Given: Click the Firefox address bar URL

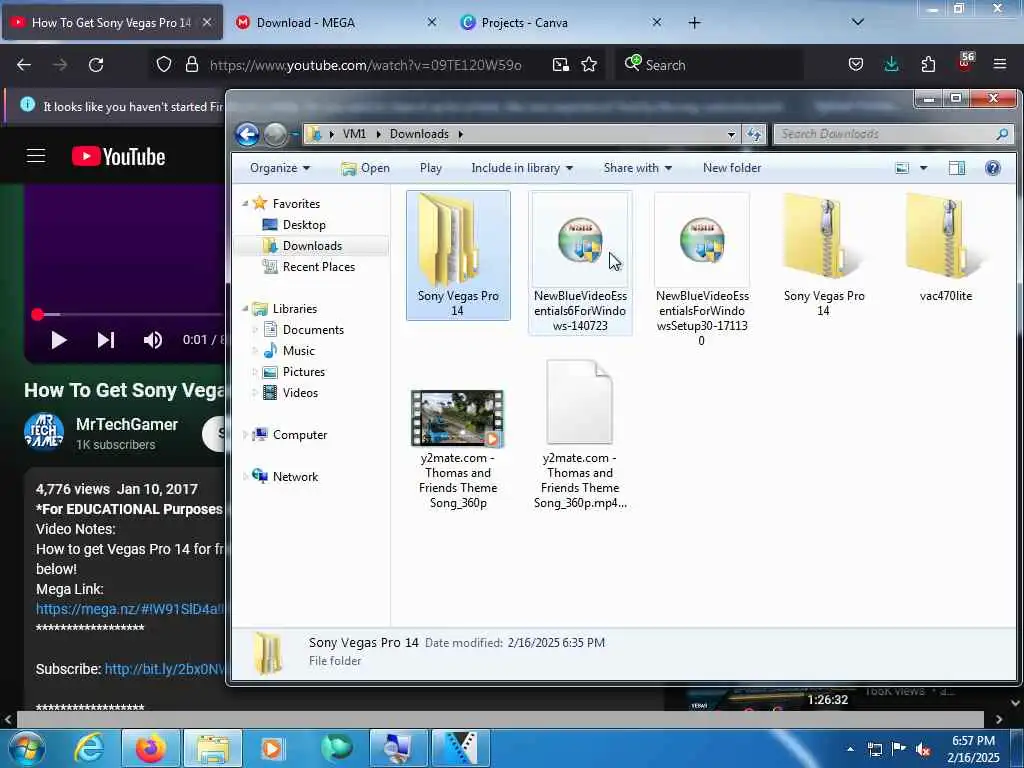Looking at the screenshot, I should (x=365, y=65).
